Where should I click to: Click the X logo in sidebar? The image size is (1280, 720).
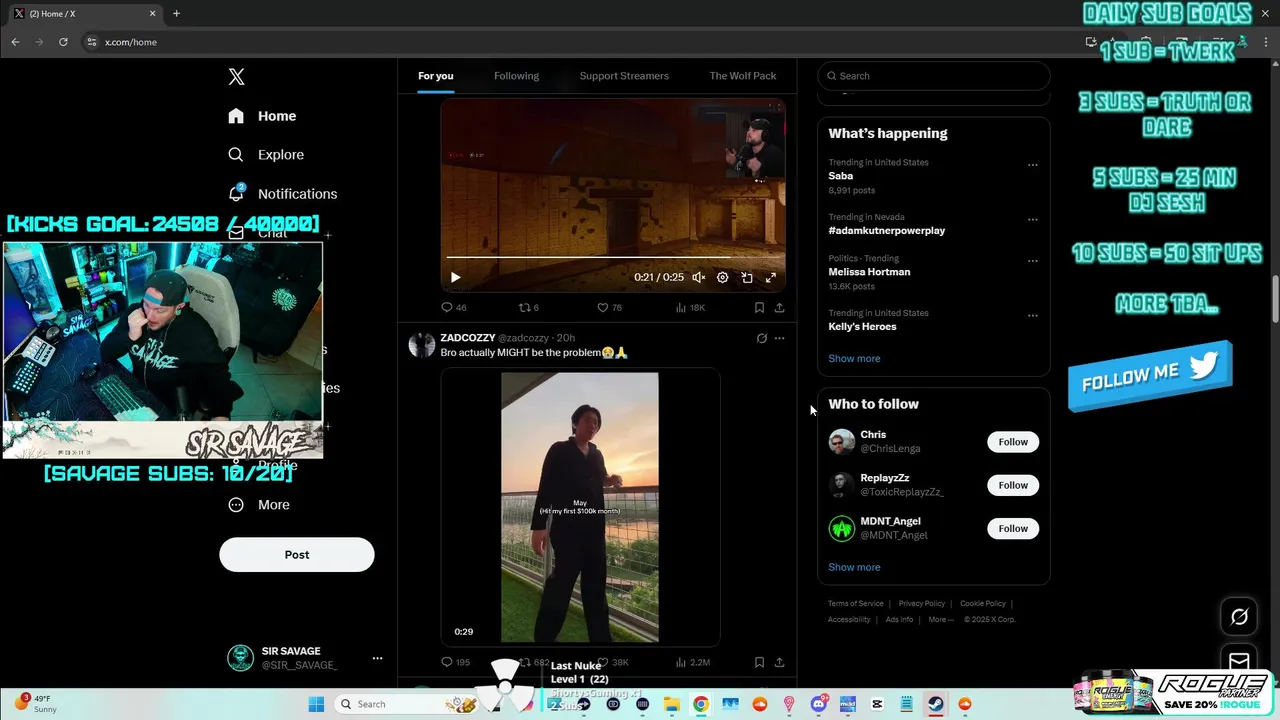click(236, 77)
